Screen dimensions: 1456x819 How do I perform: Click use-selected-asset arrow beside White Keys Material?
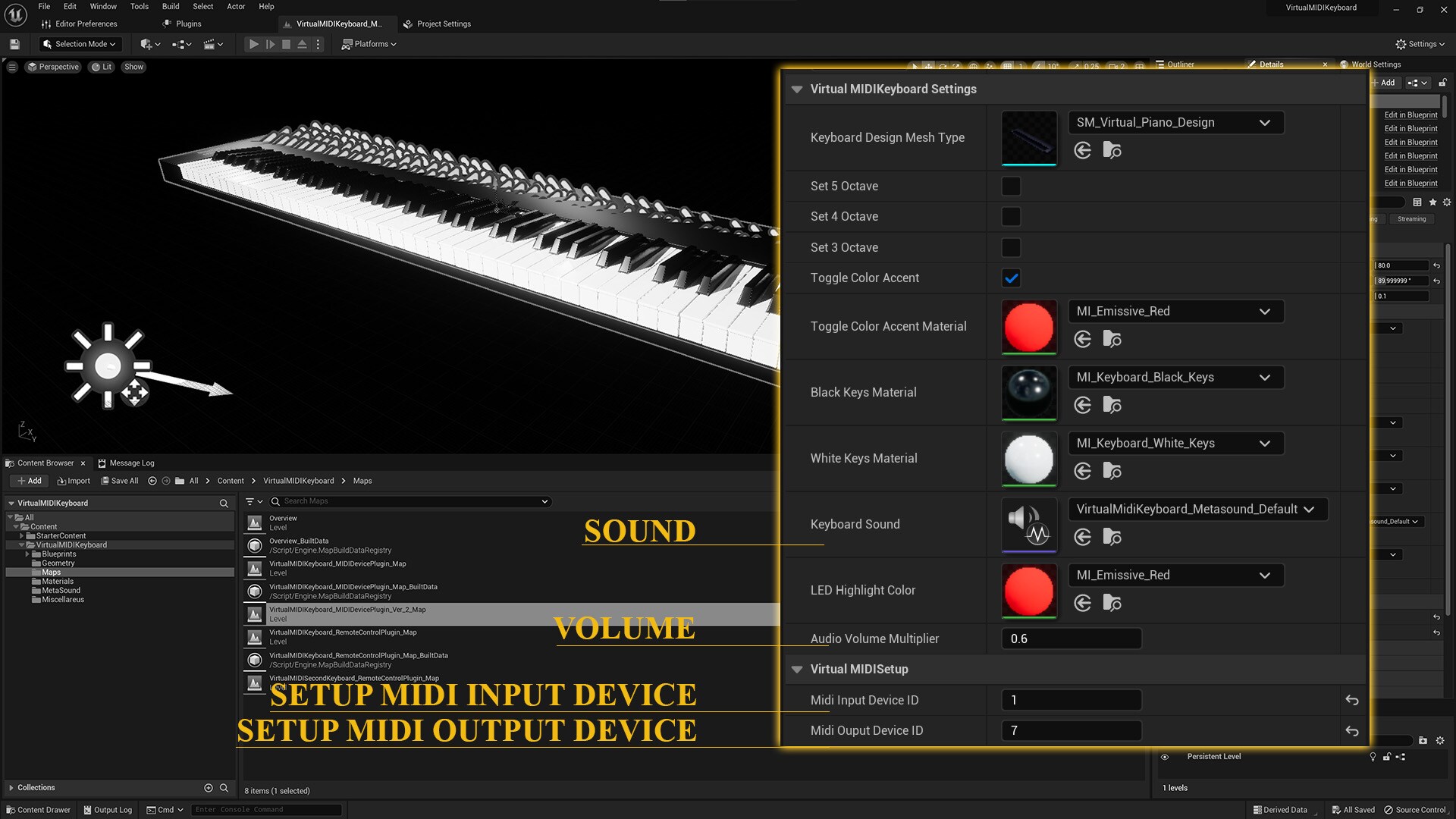tap(1082, 471)
